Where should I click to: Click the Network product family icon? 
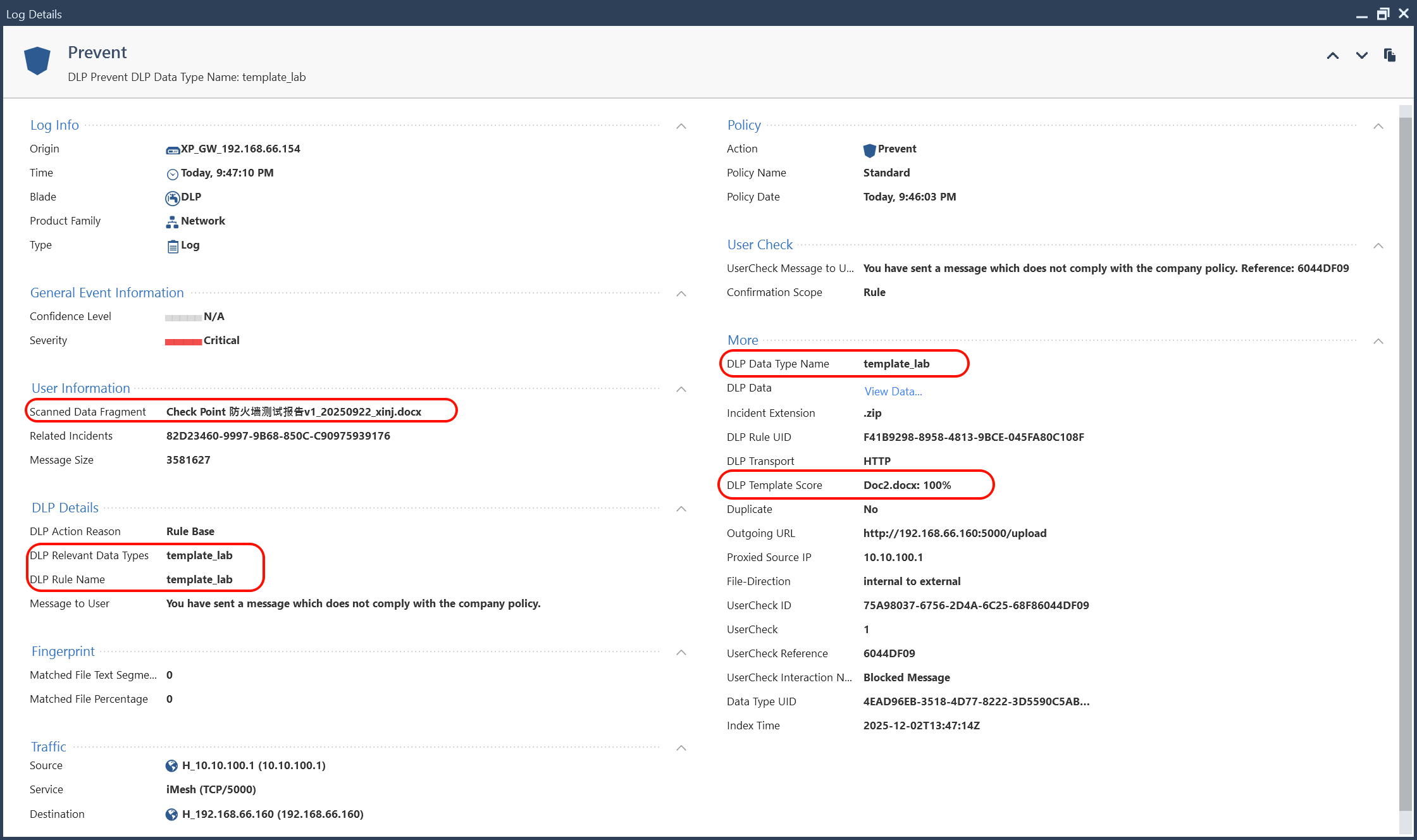[172, 222]
